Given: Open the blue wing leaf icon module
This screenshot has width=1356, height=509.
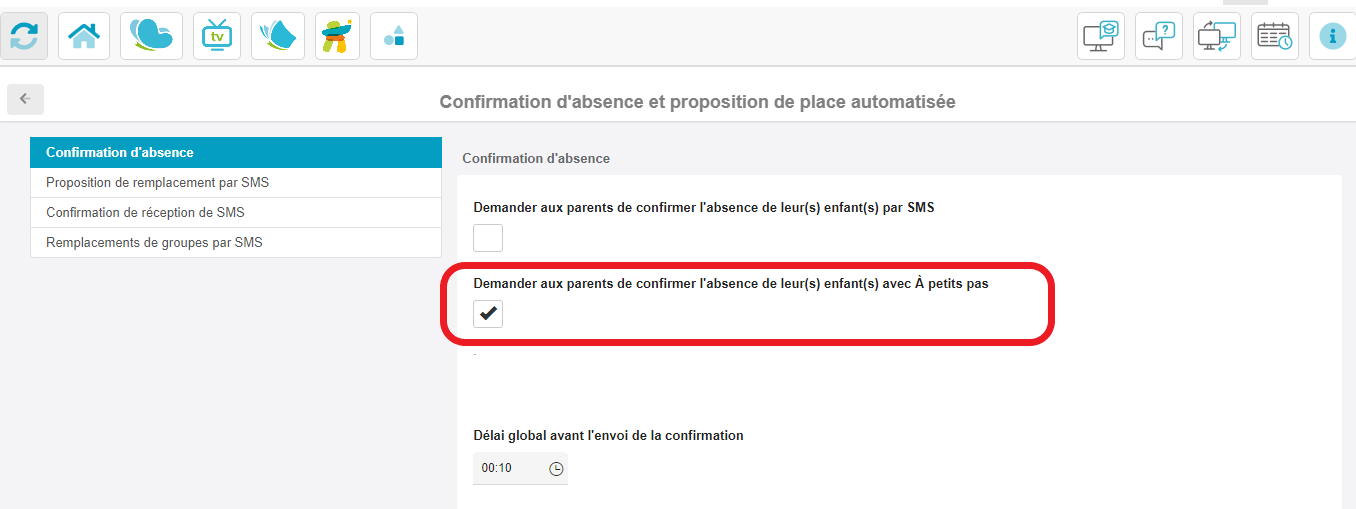Looking at the screenshot, I should tap(278, 36).
